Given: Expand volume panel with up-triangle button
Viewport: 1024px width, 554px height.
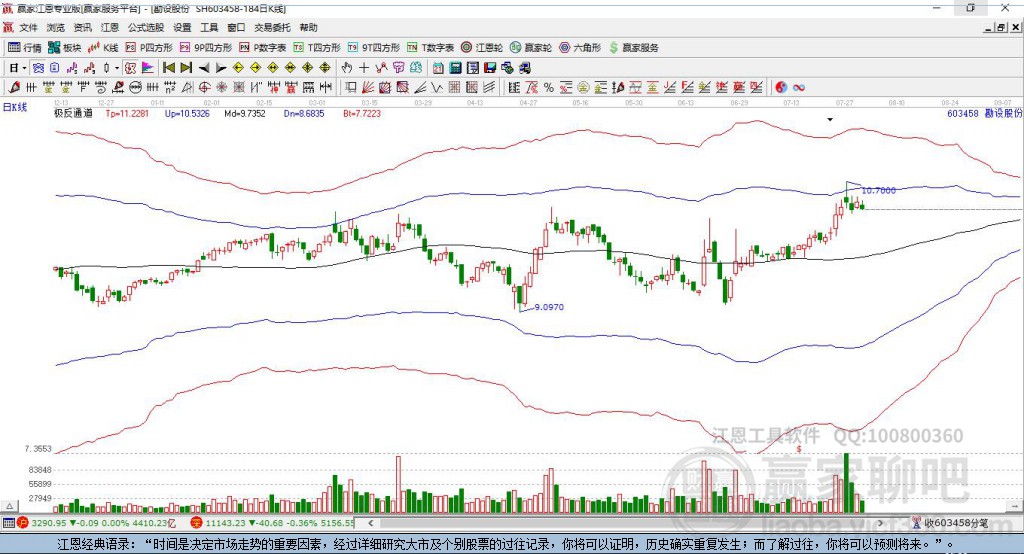Looking at the screenshot, I should (x=9, y=506).
